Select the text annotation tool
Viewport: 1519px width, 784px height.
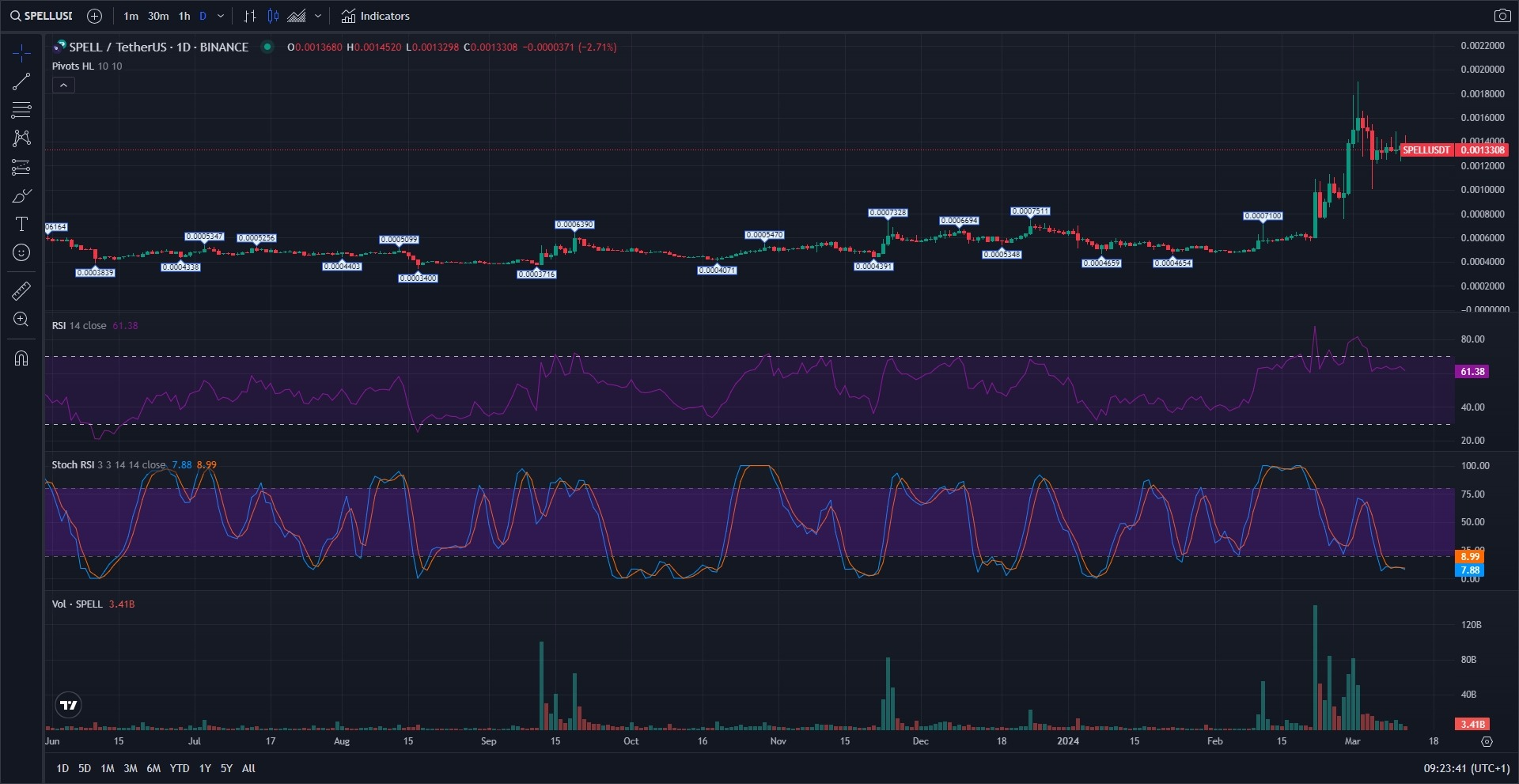tap(21, 225)
